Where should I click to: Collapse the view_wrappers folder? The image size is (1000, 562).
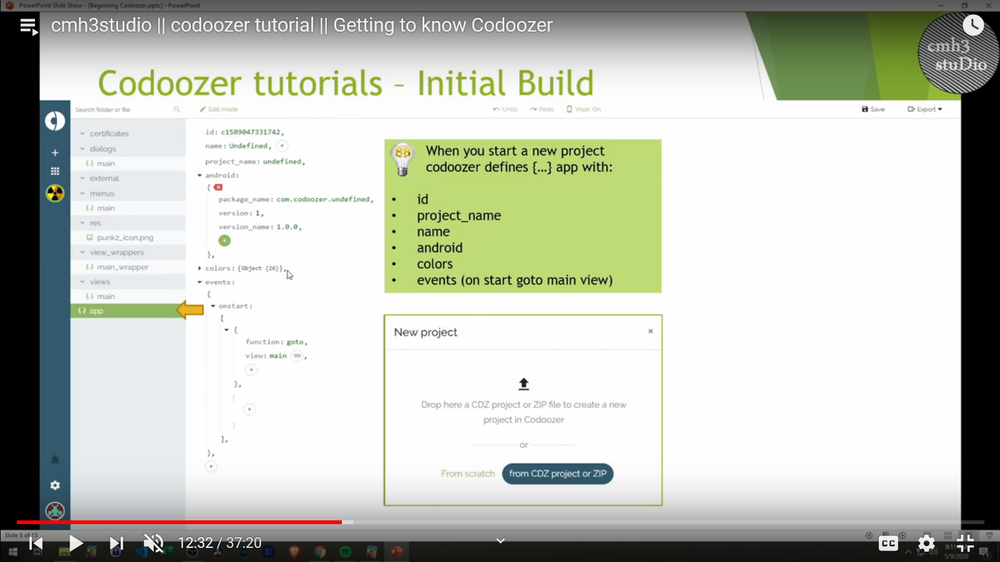pyautogui.click(x=82, y=253)
